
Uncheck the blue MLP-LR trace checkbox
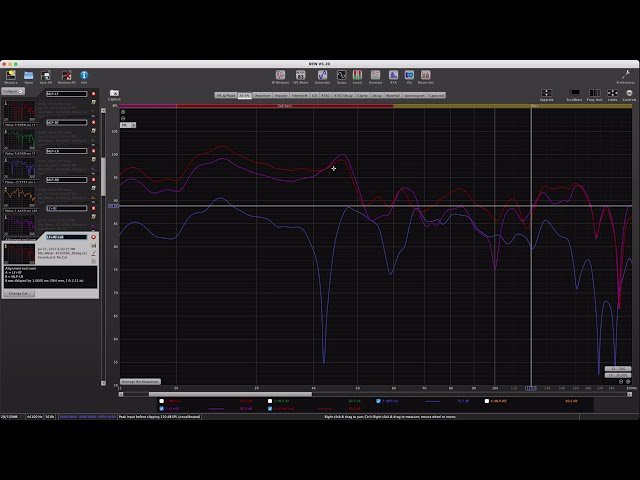tap(378, 401)
